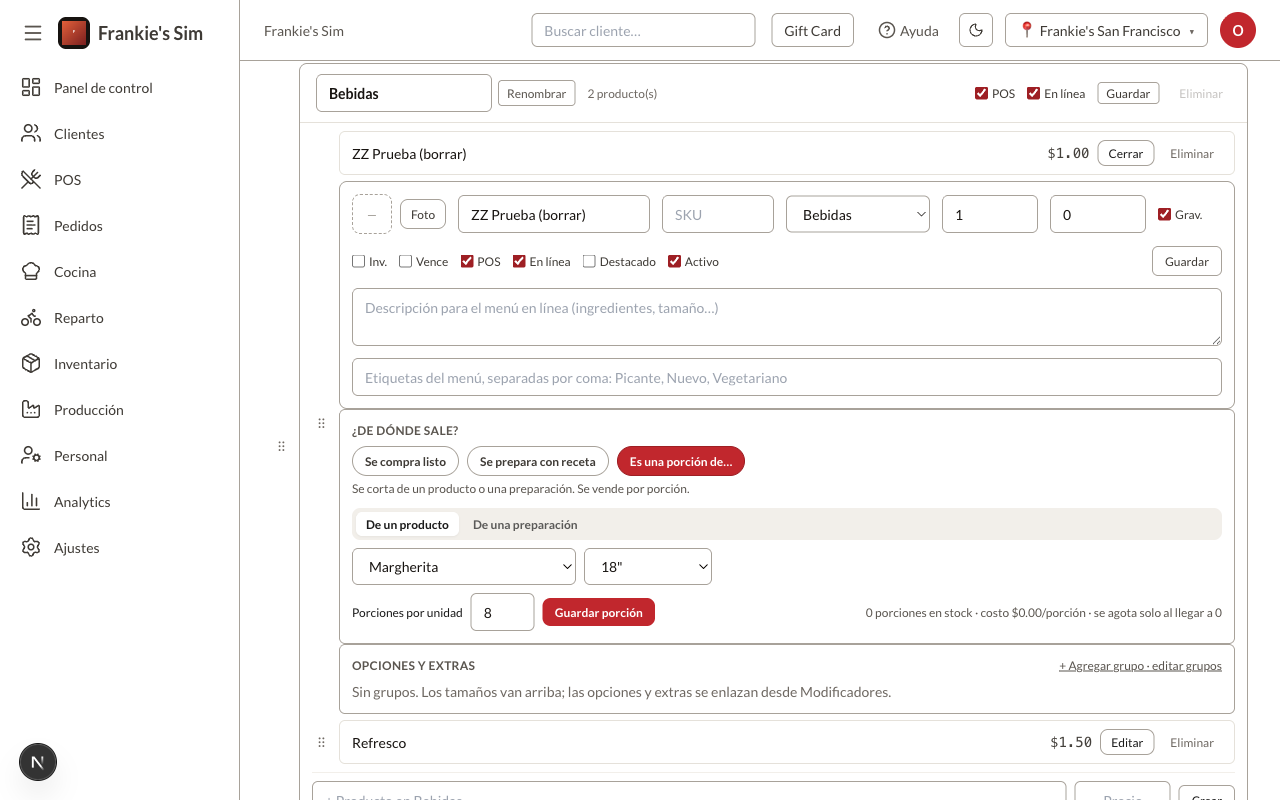Open the hamburger sidebar menu

tap(33, 33)
